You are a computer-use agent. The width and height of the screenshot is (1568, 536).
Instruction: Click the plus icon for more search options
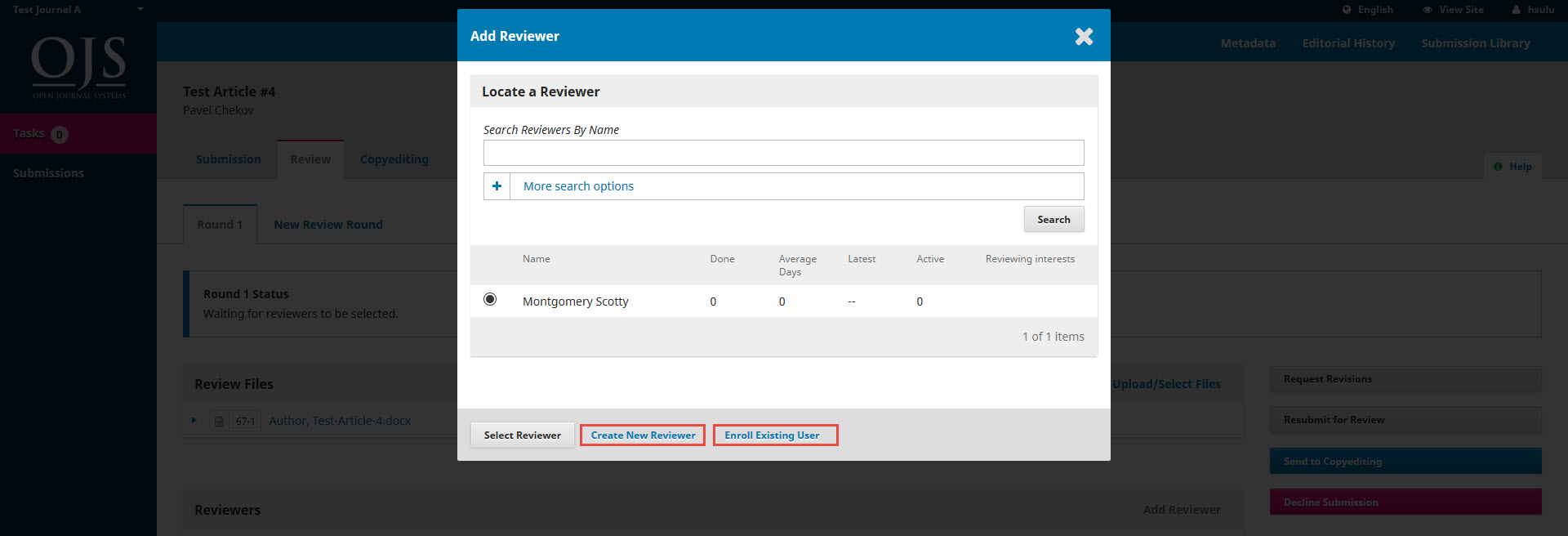click(497, 186)
